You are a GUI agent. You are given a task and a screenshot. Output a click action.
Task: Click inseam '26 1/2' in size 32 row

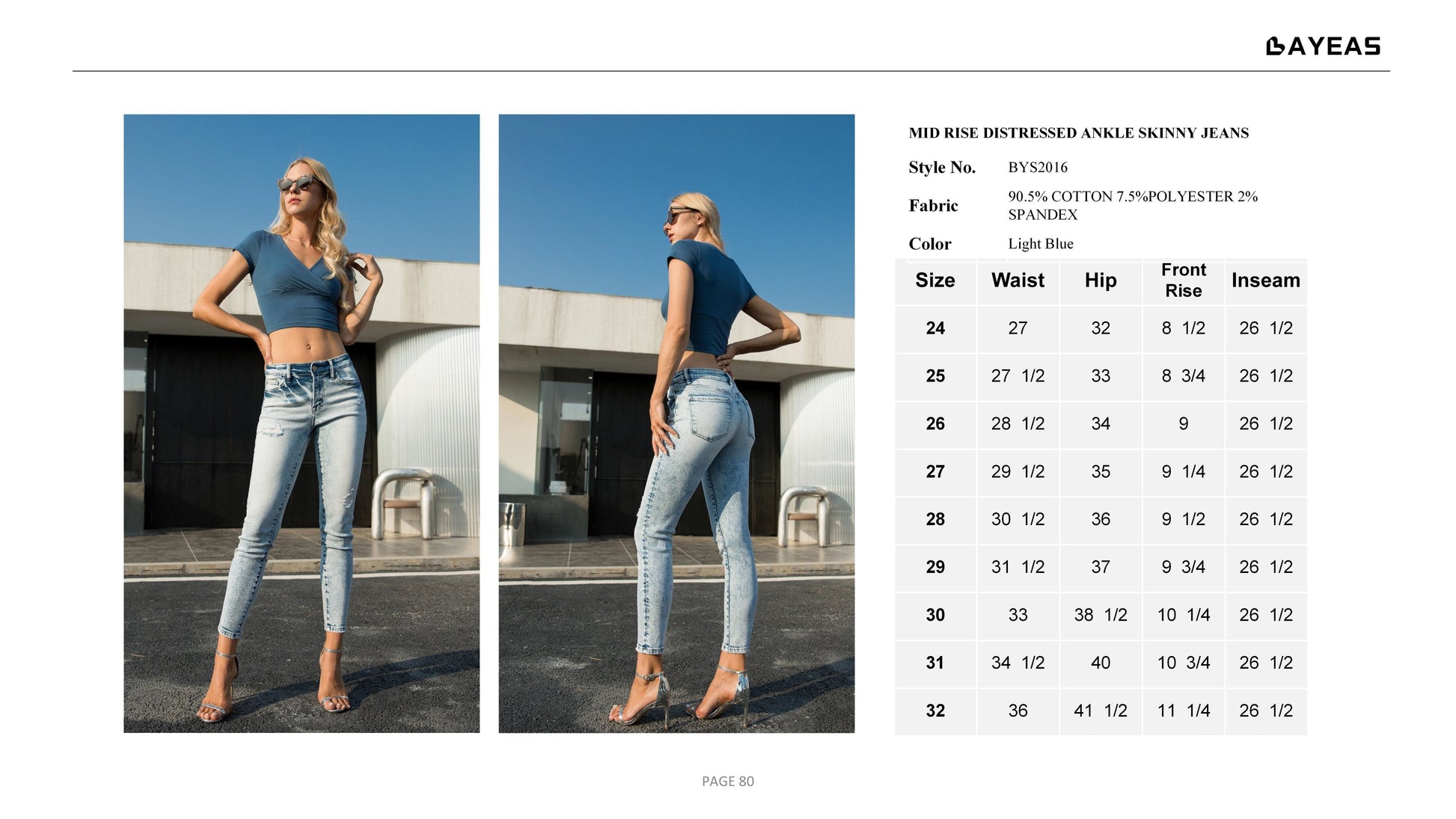(1266, 711)
